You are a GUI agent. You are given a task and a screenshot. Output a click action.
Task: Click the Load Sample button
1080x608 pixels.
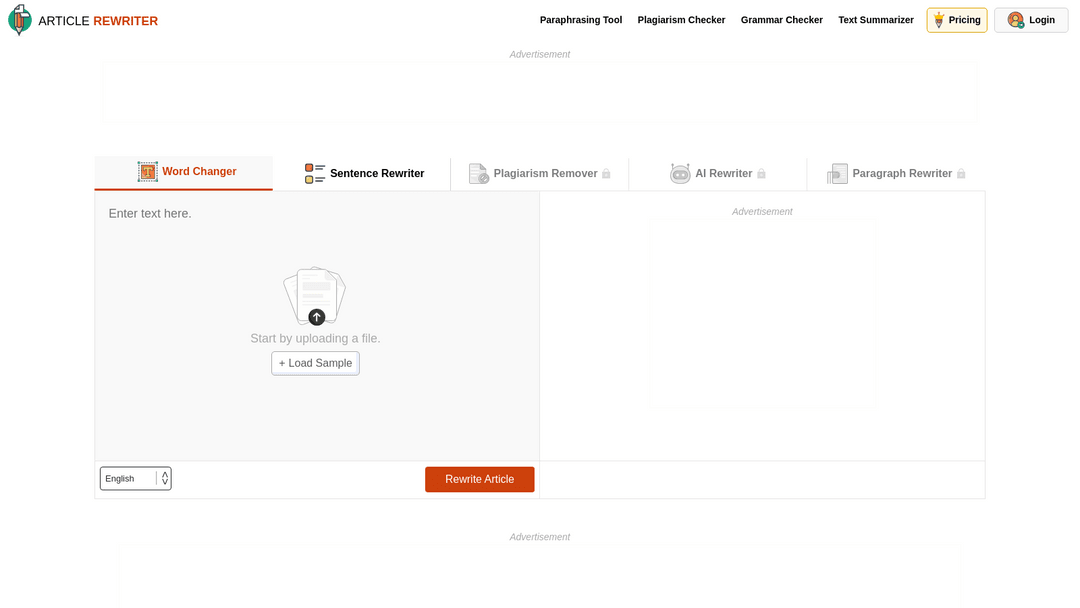(x=315, y=363)
